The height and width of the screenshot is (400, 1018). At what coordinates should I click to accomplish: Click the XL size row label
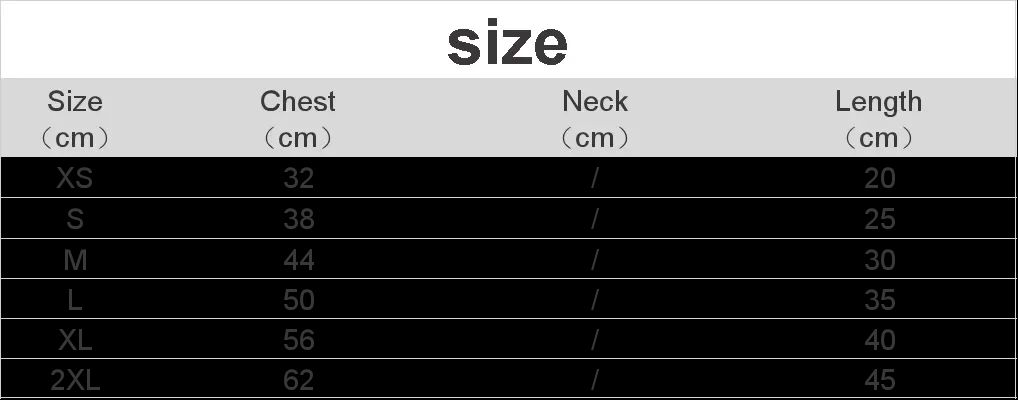75,340
